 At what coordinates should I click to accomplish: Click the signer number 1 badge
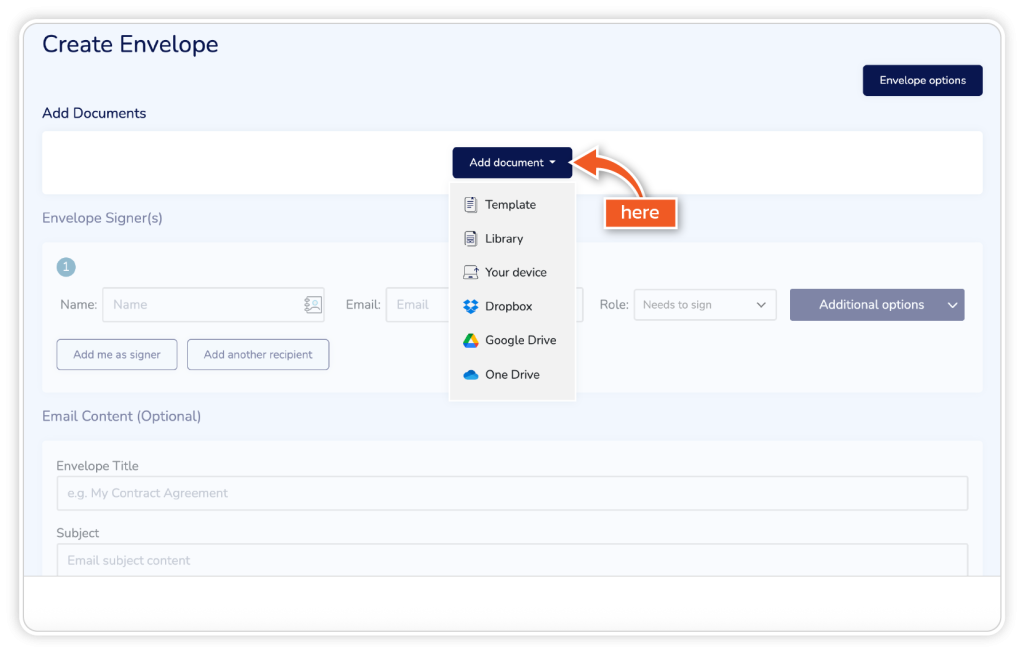tap(66, 267)
